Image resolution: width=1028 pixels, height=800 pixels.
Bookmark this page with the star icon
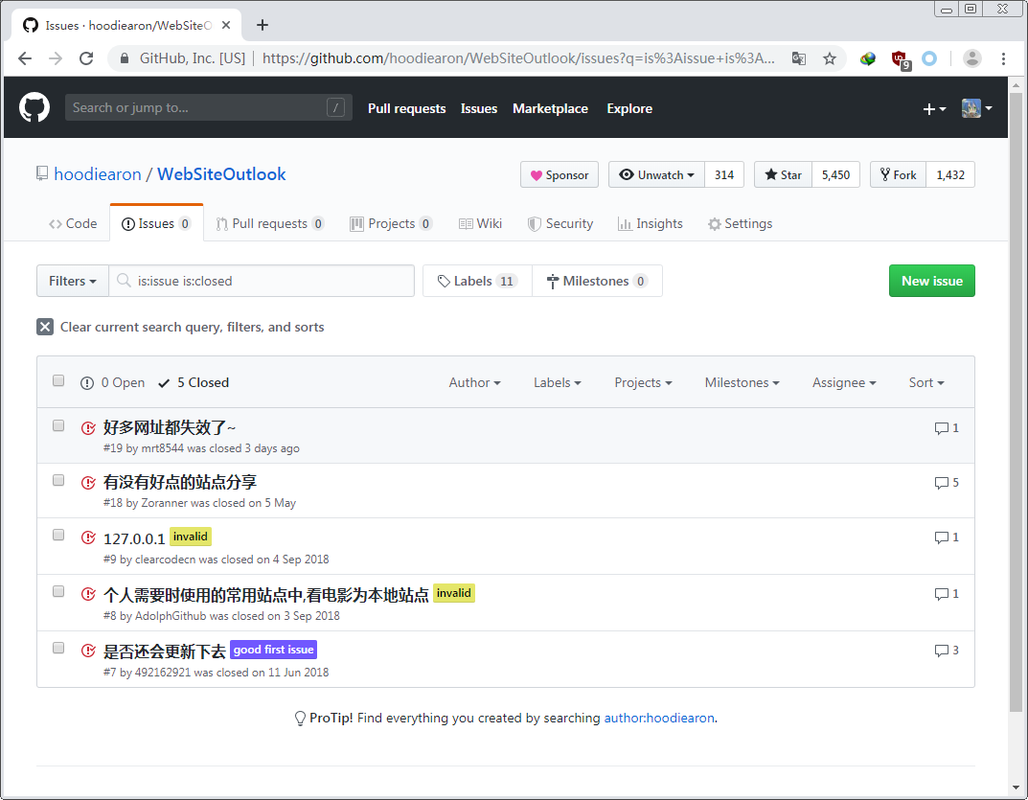pos(829,58)
